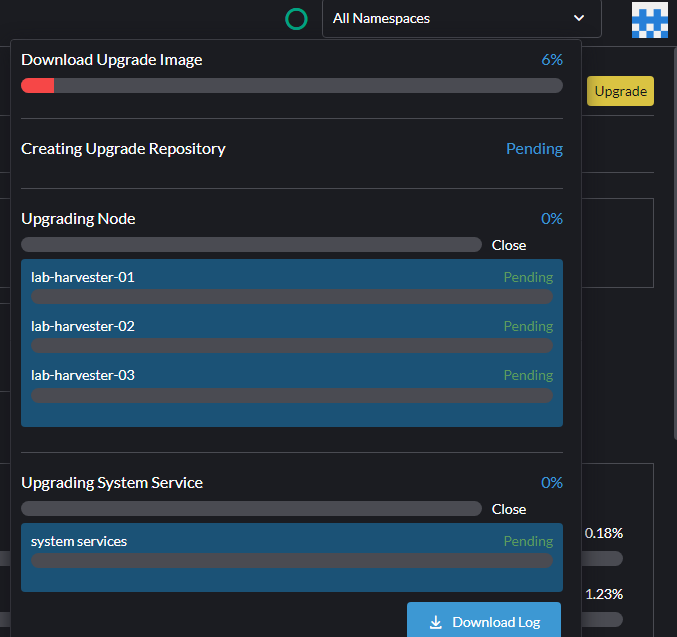Open the user avatar menu
This screenshot has height=637, width=677.
click(650, 20)
